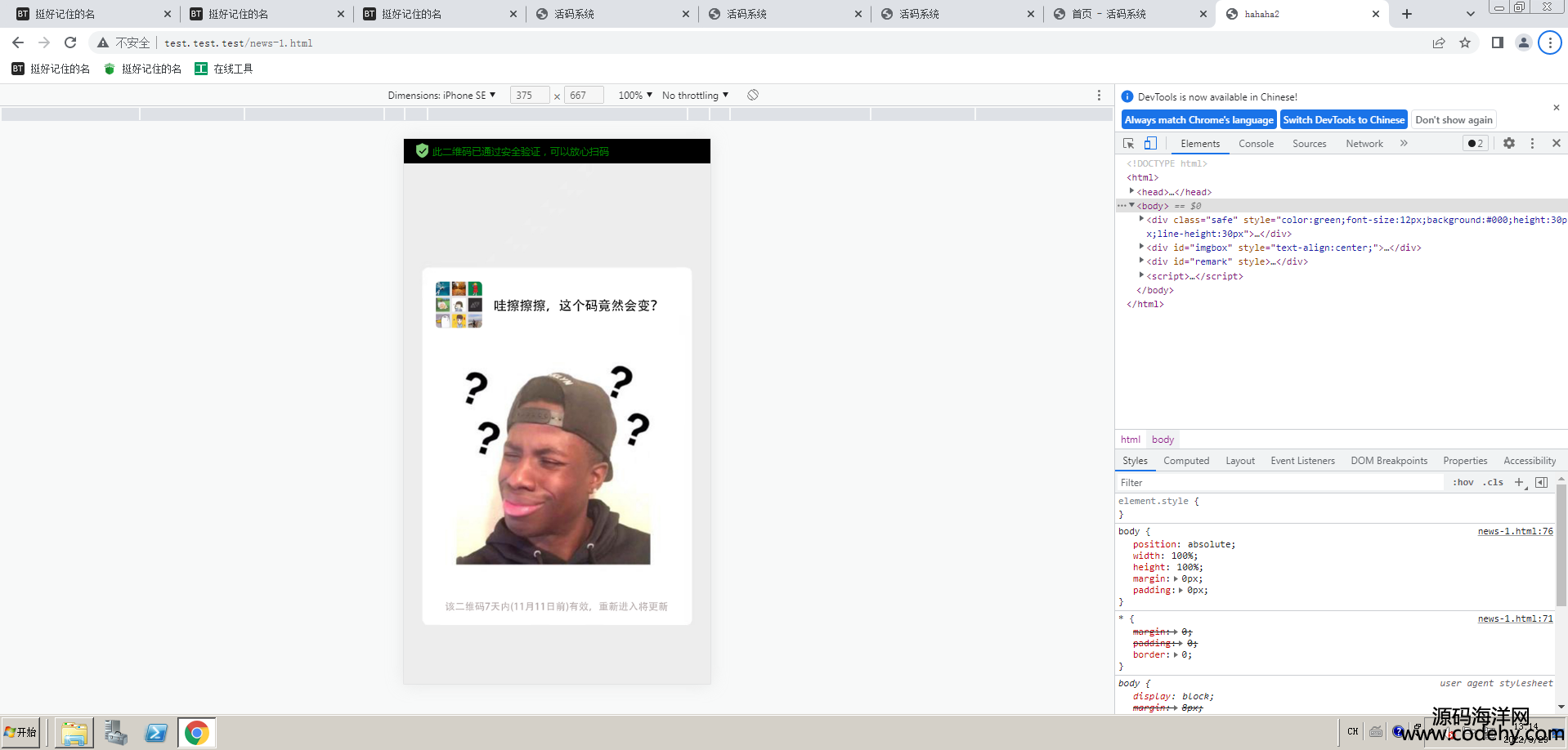The image size is (1568, 750).
Task: Bookmark this page with the star
Action: tap(1465, 42)
